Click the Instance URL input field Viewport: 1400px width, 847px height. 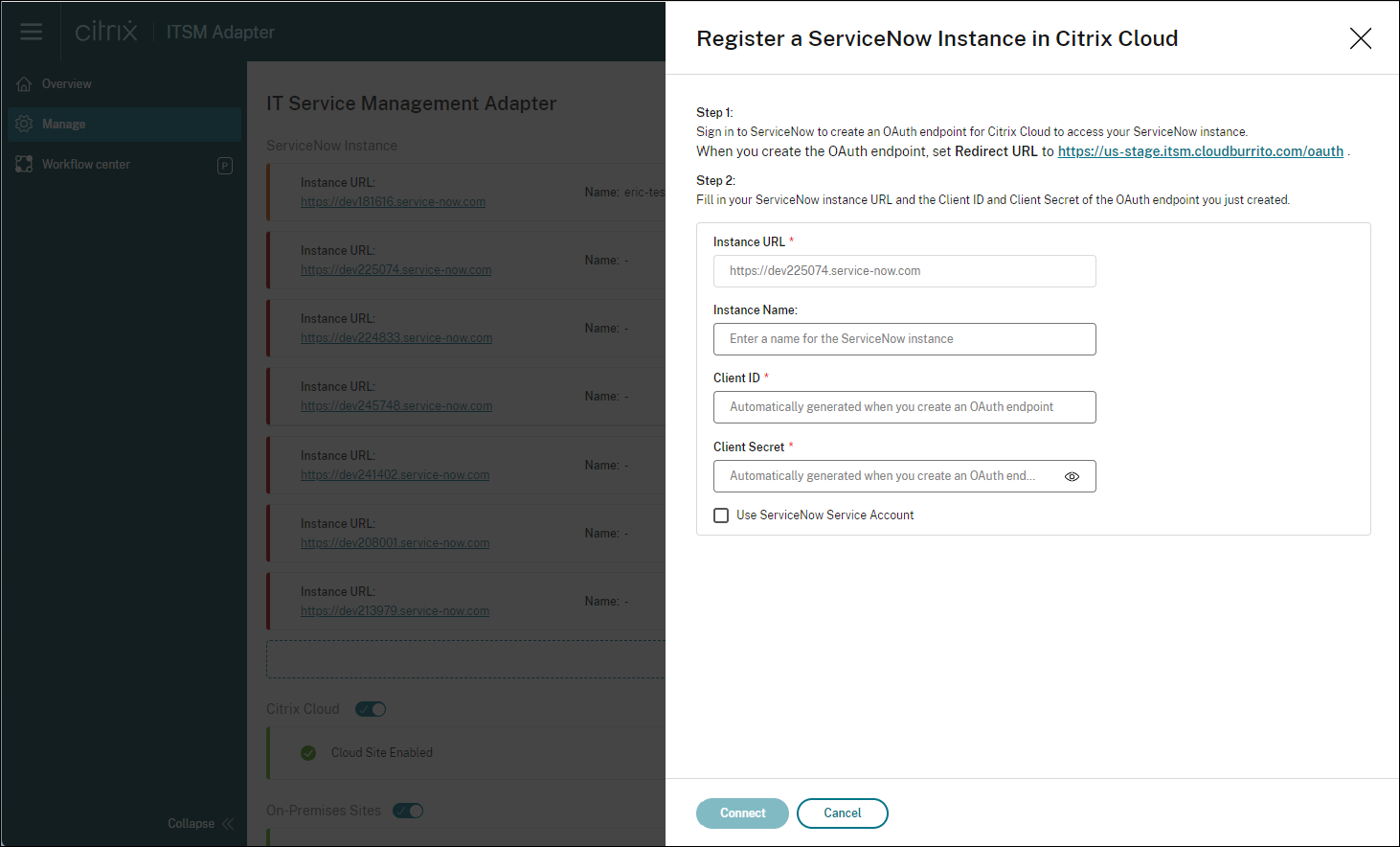click(904, 271)
